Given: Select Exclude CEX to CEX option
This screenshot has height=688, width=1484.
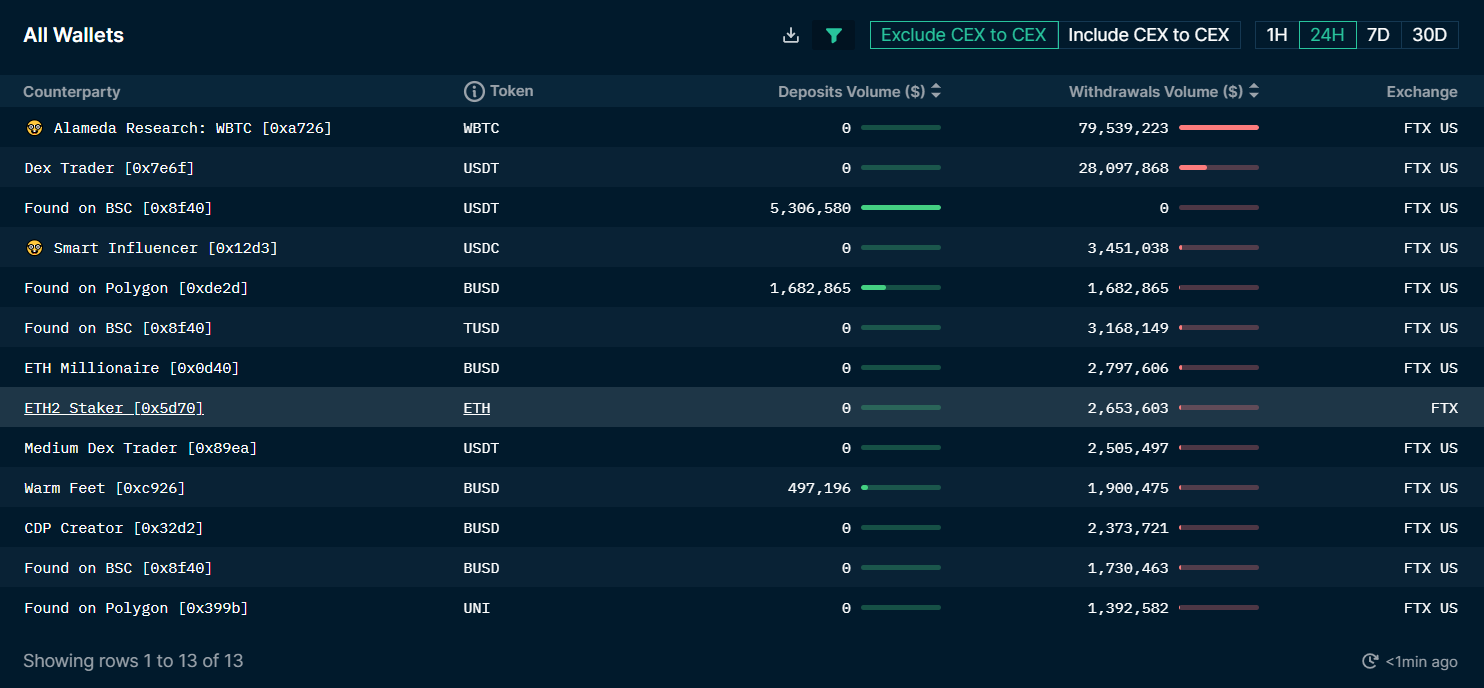Looking at the screenshot, I should click(964, 35).
